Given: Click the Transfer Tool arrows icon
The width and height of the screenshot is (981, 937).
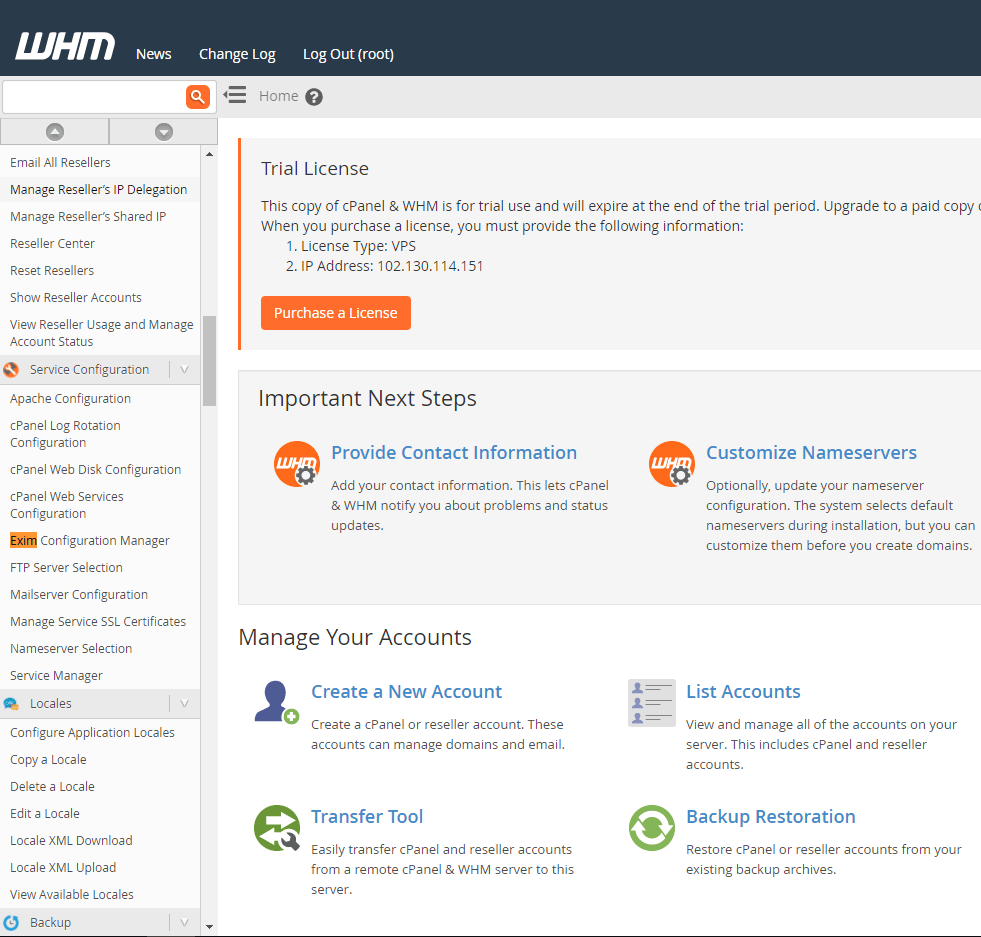Looking at the screenshot, I should (x=276, y=828).
